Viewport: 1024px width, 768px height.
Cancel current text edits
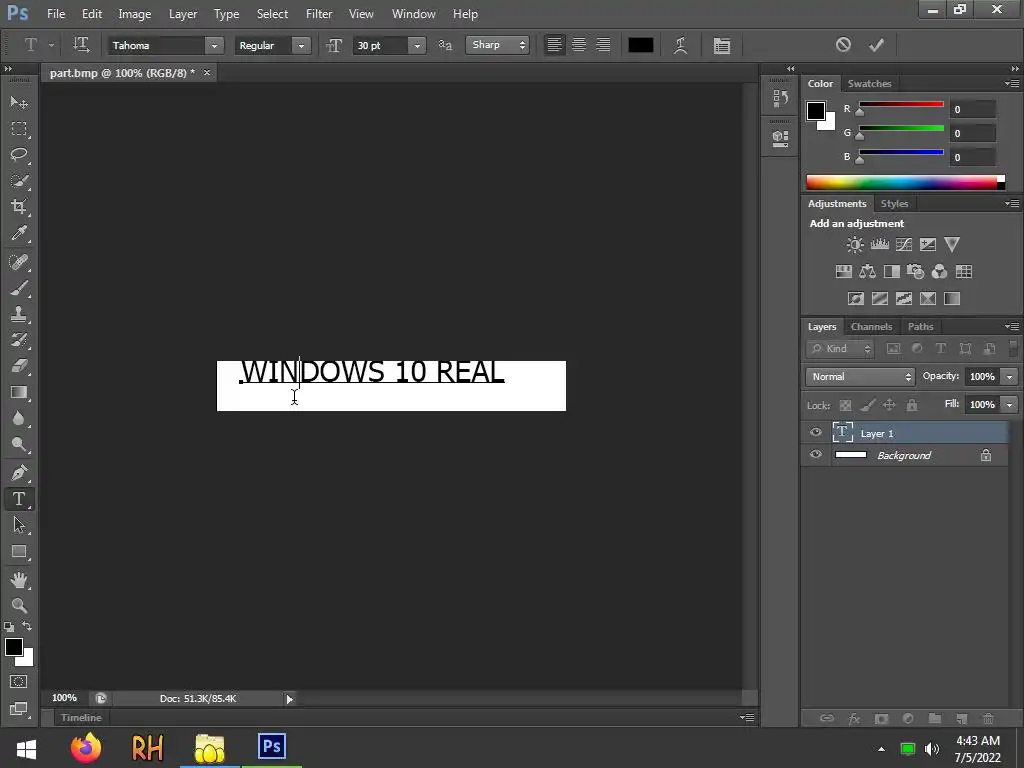point(843,44)
